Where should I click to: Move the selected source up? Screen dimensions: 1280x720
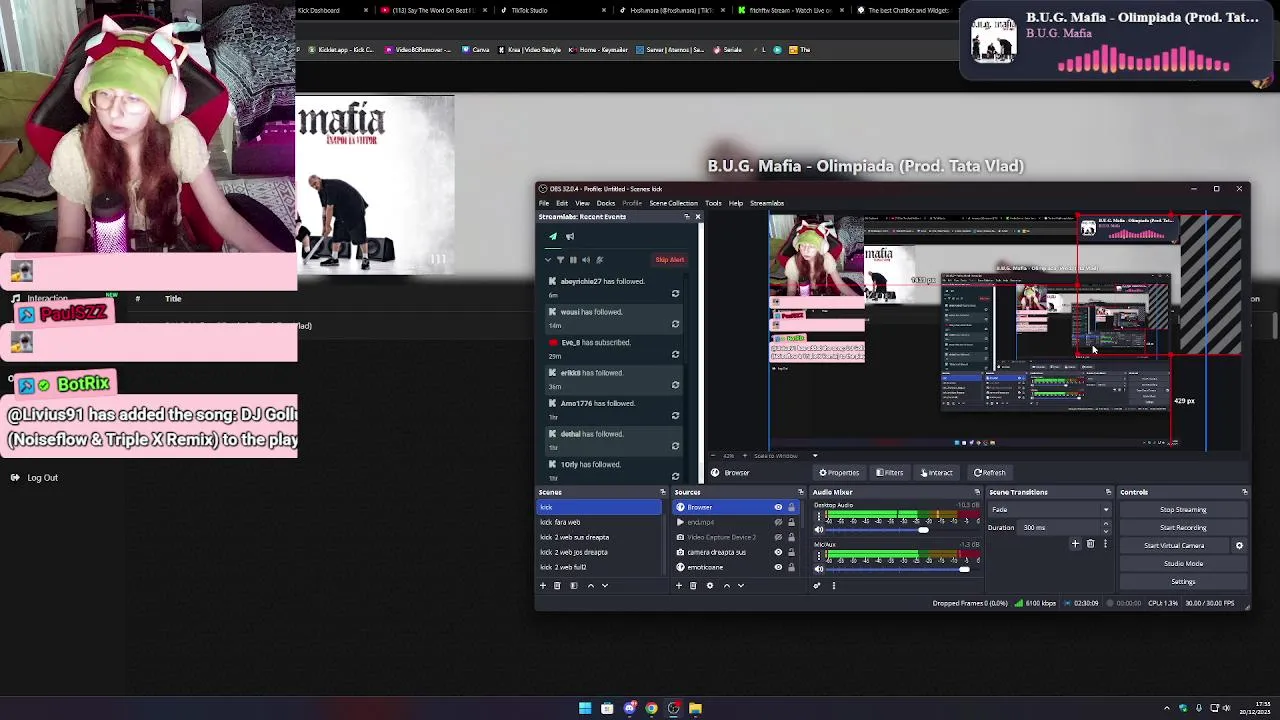click(x=727, y=586)
